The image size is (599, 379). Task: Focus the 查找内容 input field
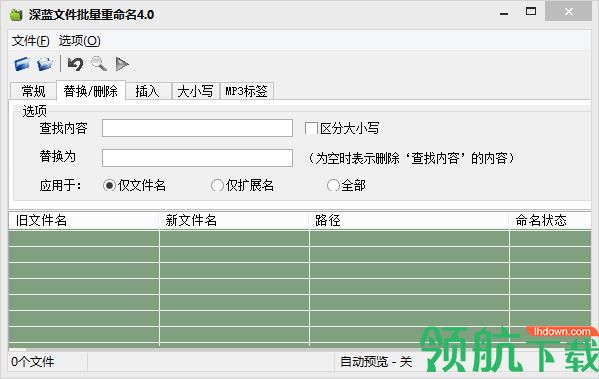(198, 128)
